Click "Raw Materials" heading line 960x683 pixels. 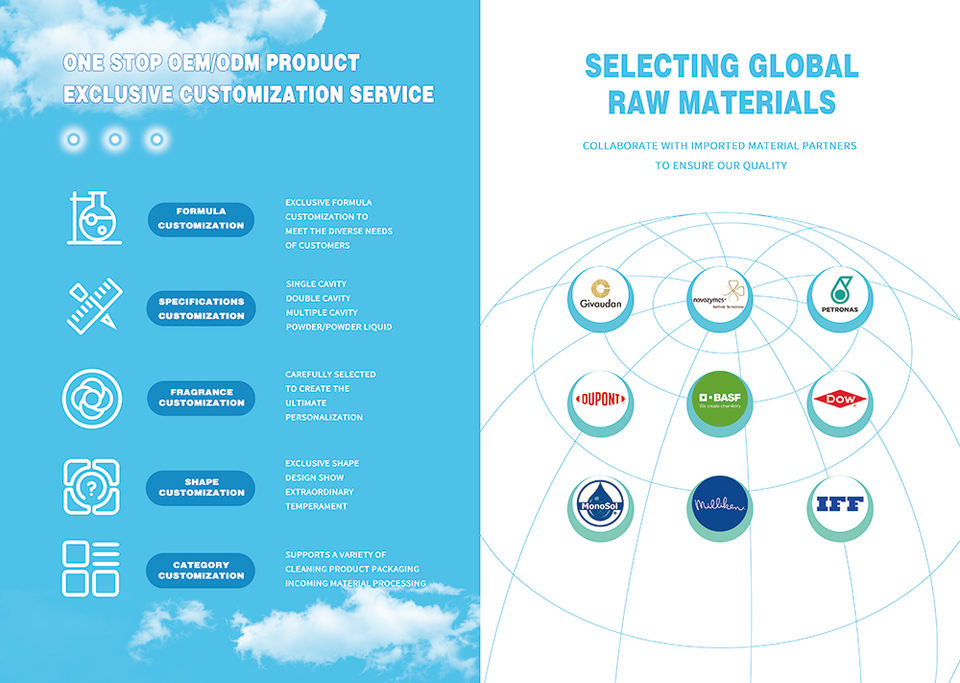pyautogui.click(x=721, y=102)
